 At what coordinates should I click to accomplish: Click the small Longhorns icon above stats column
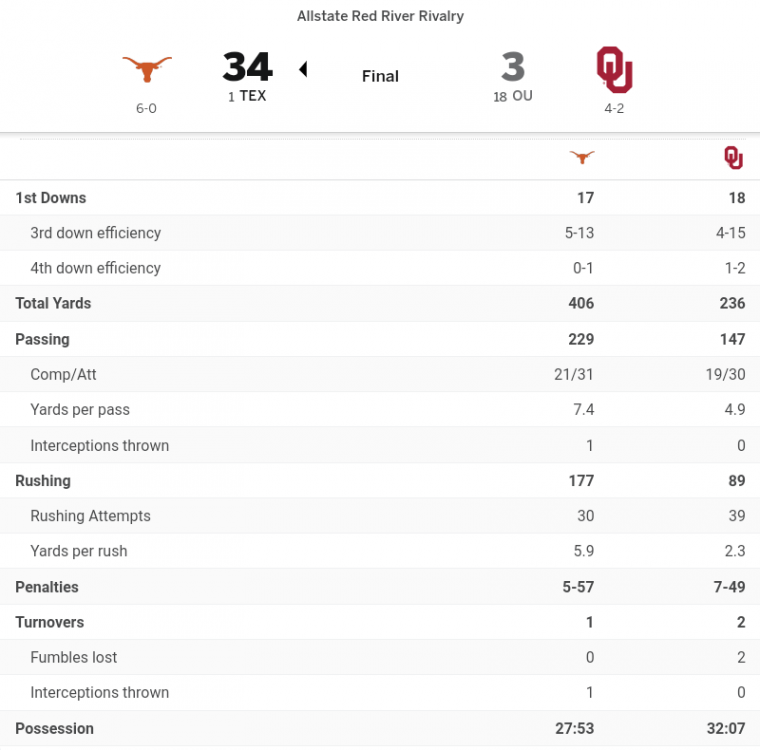[581, 157]
